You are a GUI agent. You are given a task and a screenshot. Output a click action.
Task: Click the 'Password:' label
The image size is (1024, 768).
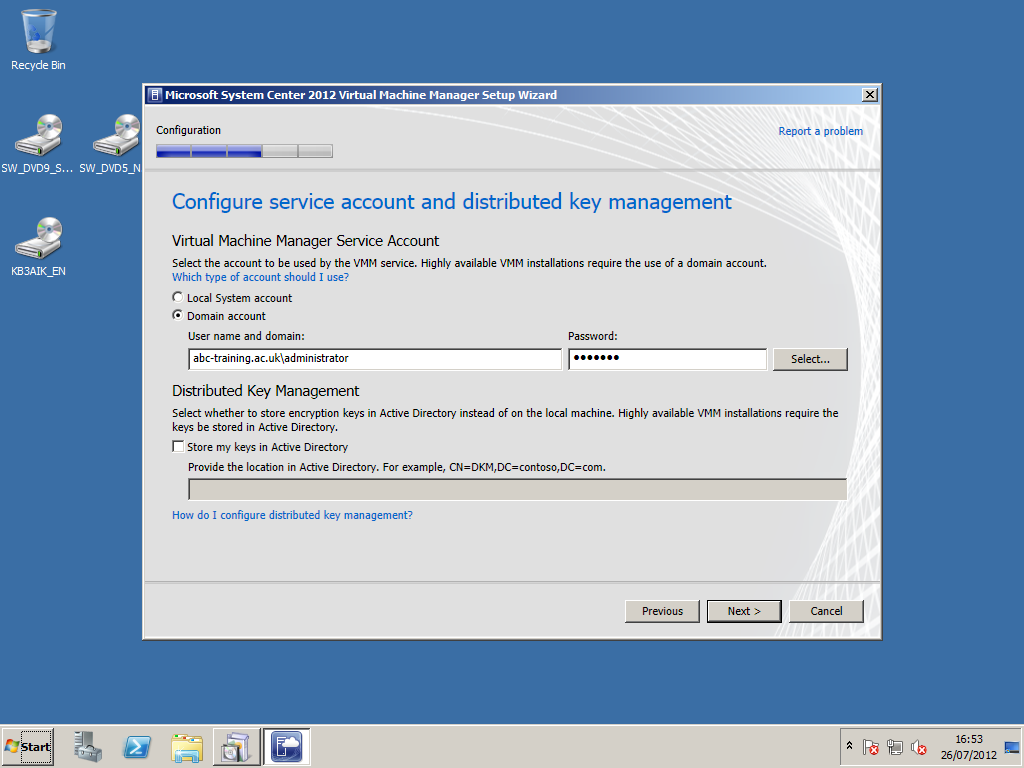point(592,336)
